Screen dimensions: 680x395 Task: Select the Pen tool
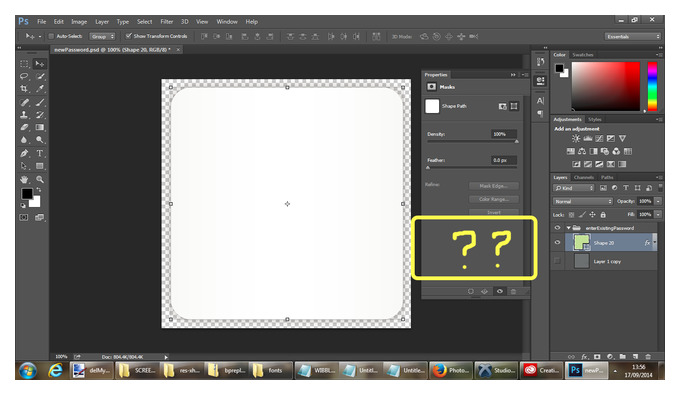24,153
